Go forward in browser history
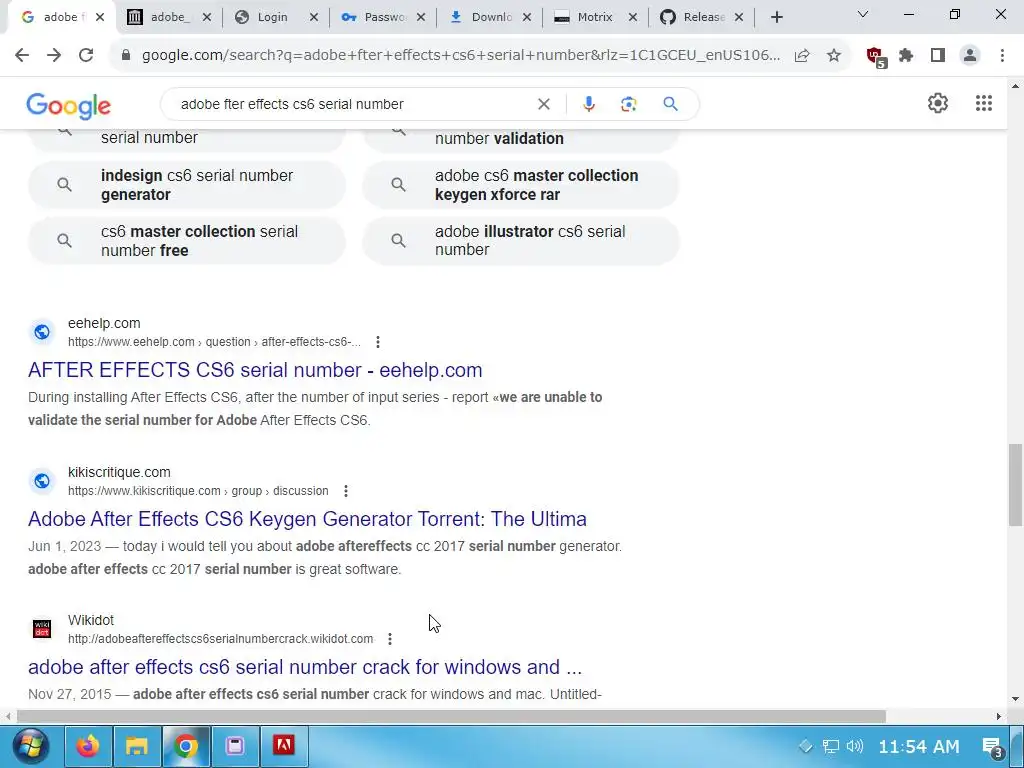 point(54,56)
